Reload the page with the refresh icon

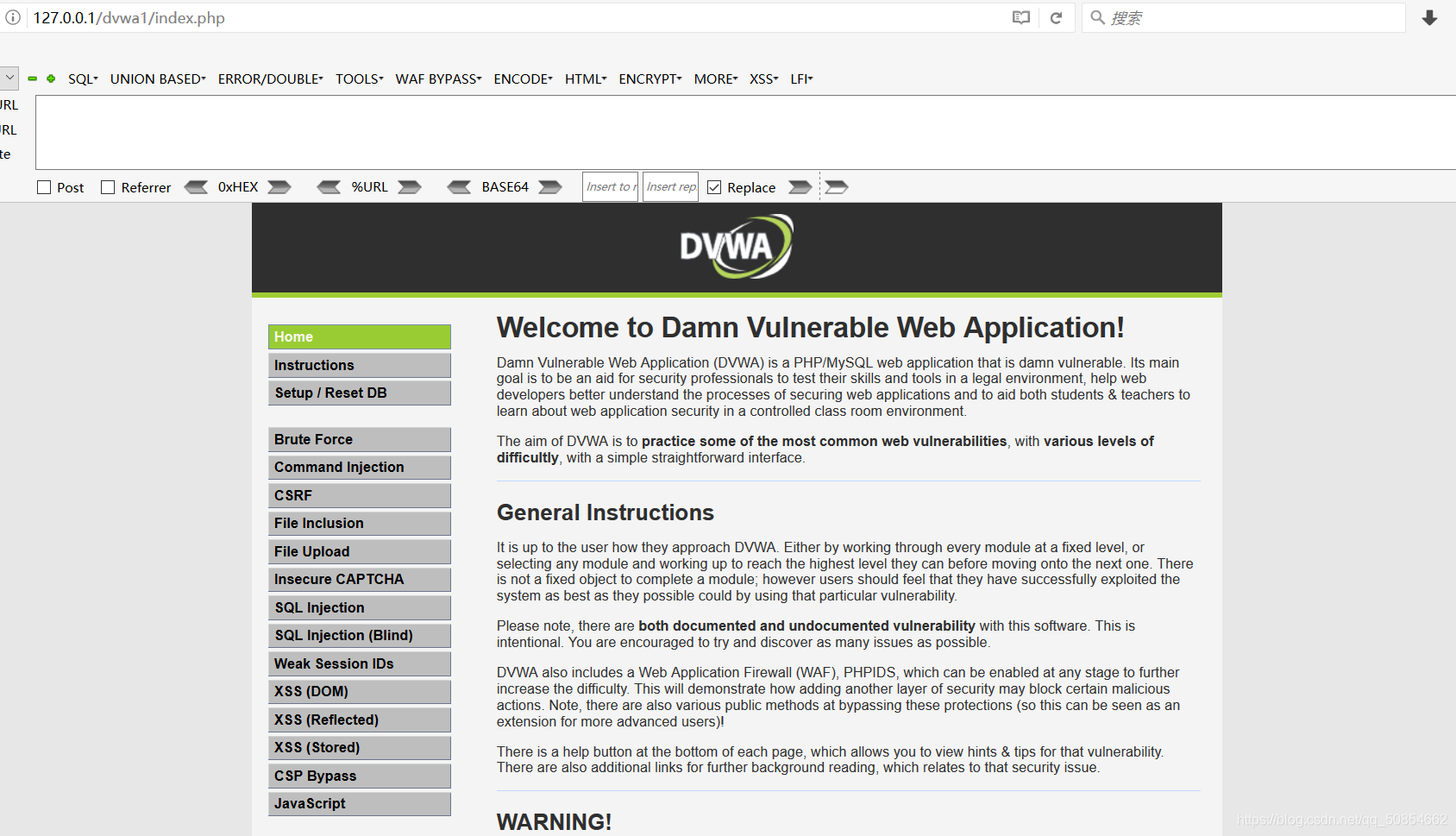tap(1056, 17)
